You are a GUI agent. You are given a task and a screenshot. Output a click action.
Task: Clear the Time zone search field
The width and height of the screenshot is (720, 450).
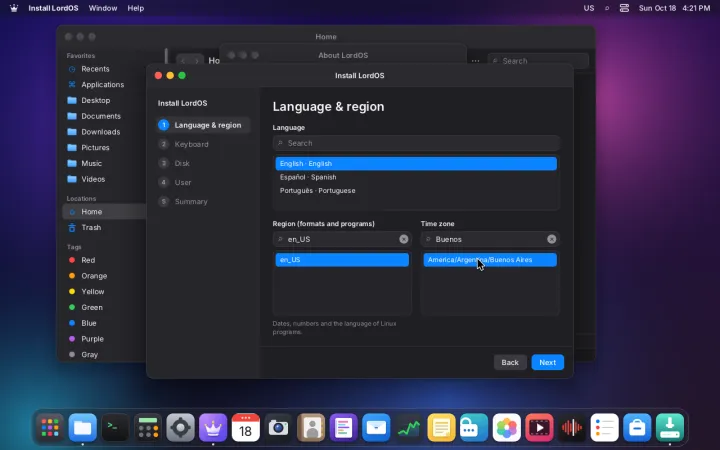[x=551, y=239]
